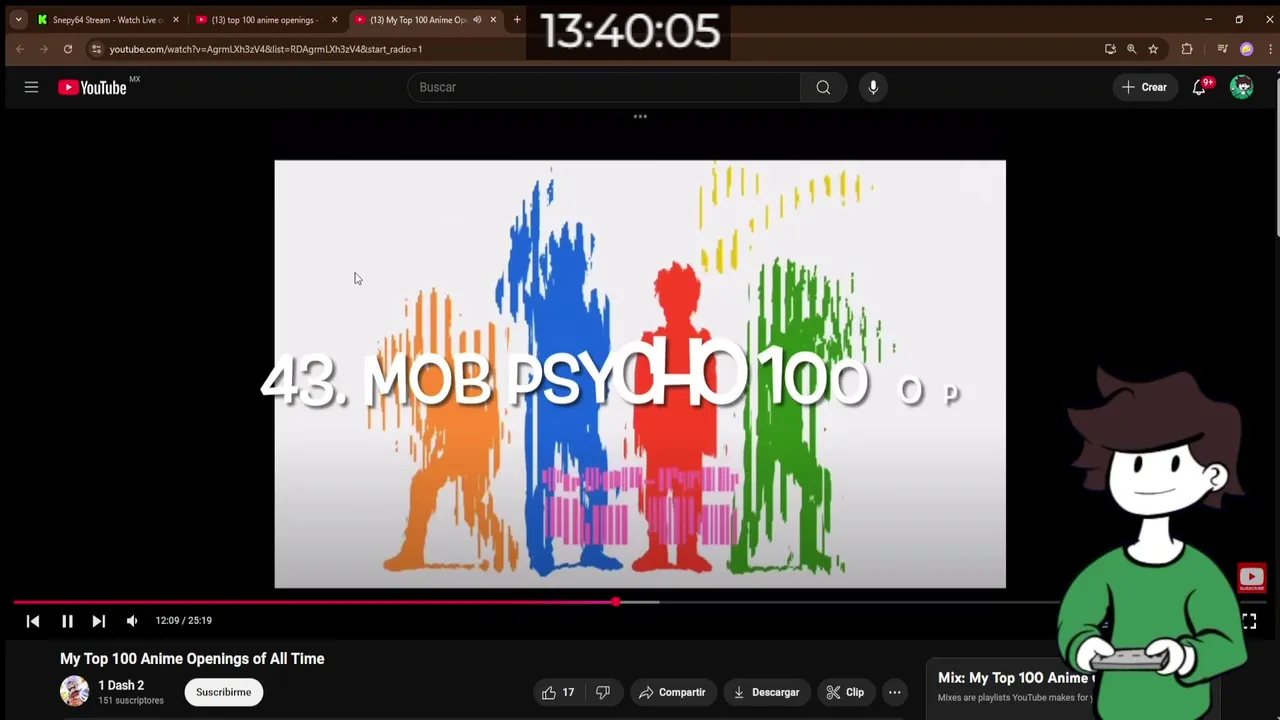This screenshot has height=720, width=1280.
Task: Close the Snepy64 Stream tab
Action: [x=176, y=20]
